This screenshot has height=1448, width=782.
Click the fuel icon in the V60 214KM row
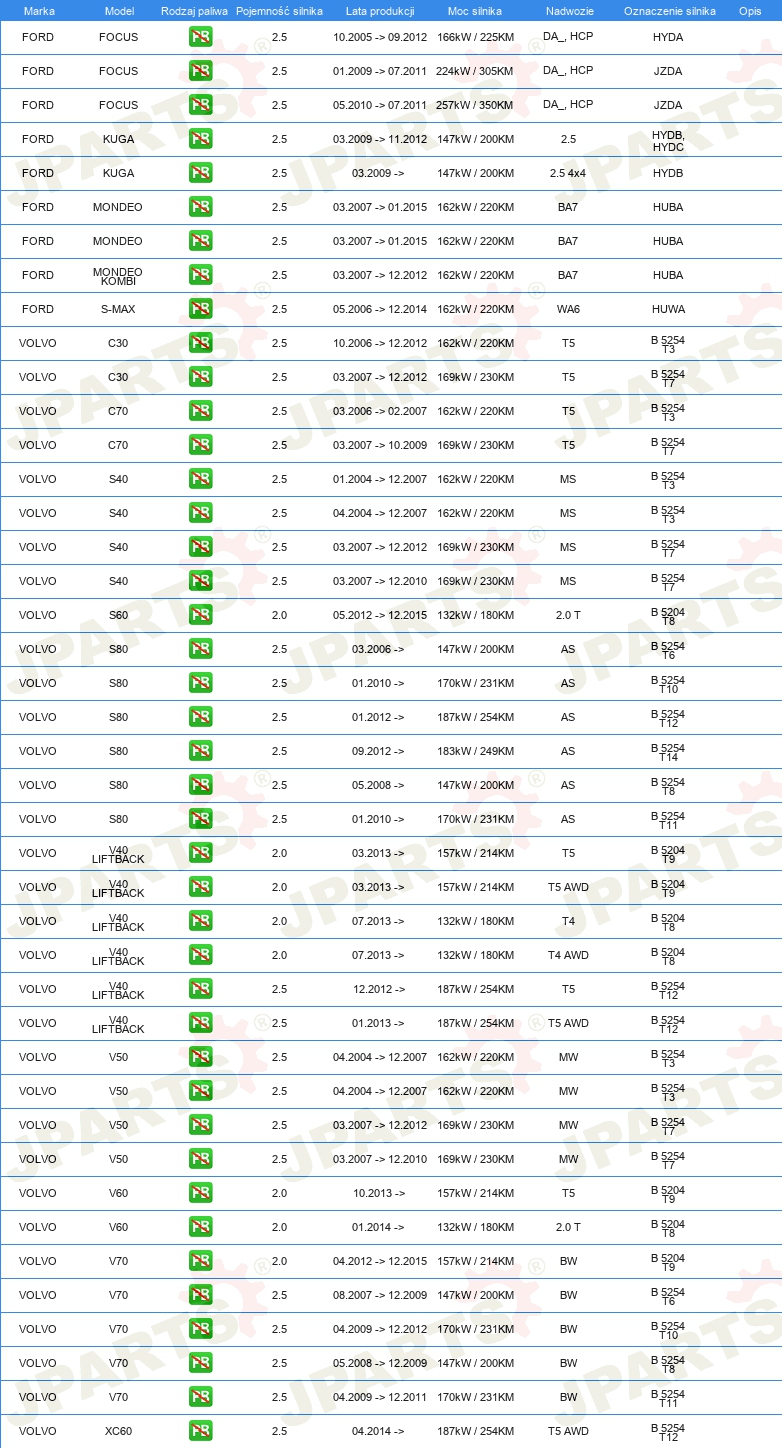click(x=200, y=1193)
